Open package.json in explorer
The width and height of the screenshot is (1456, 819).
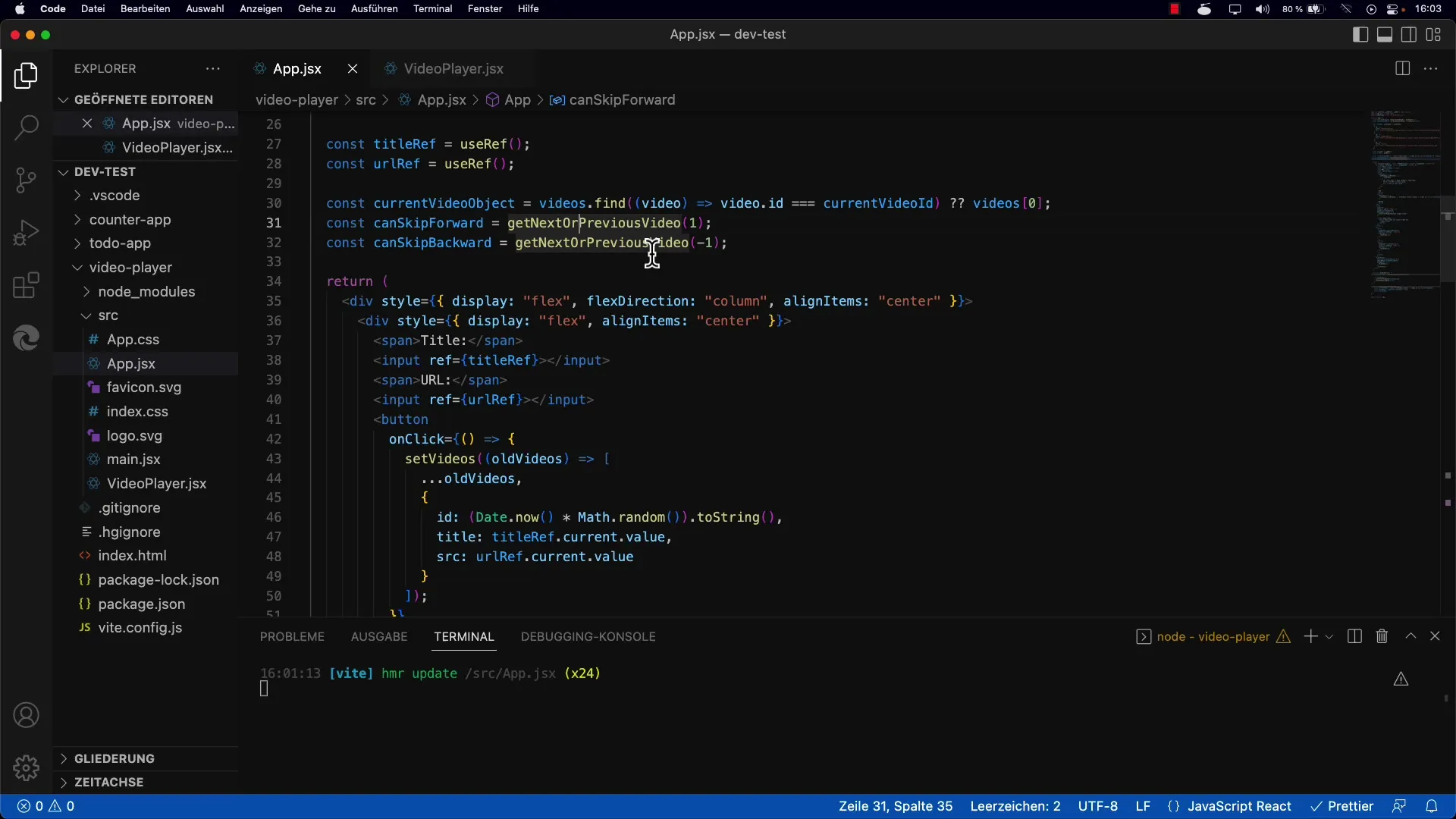click(141, 604)
